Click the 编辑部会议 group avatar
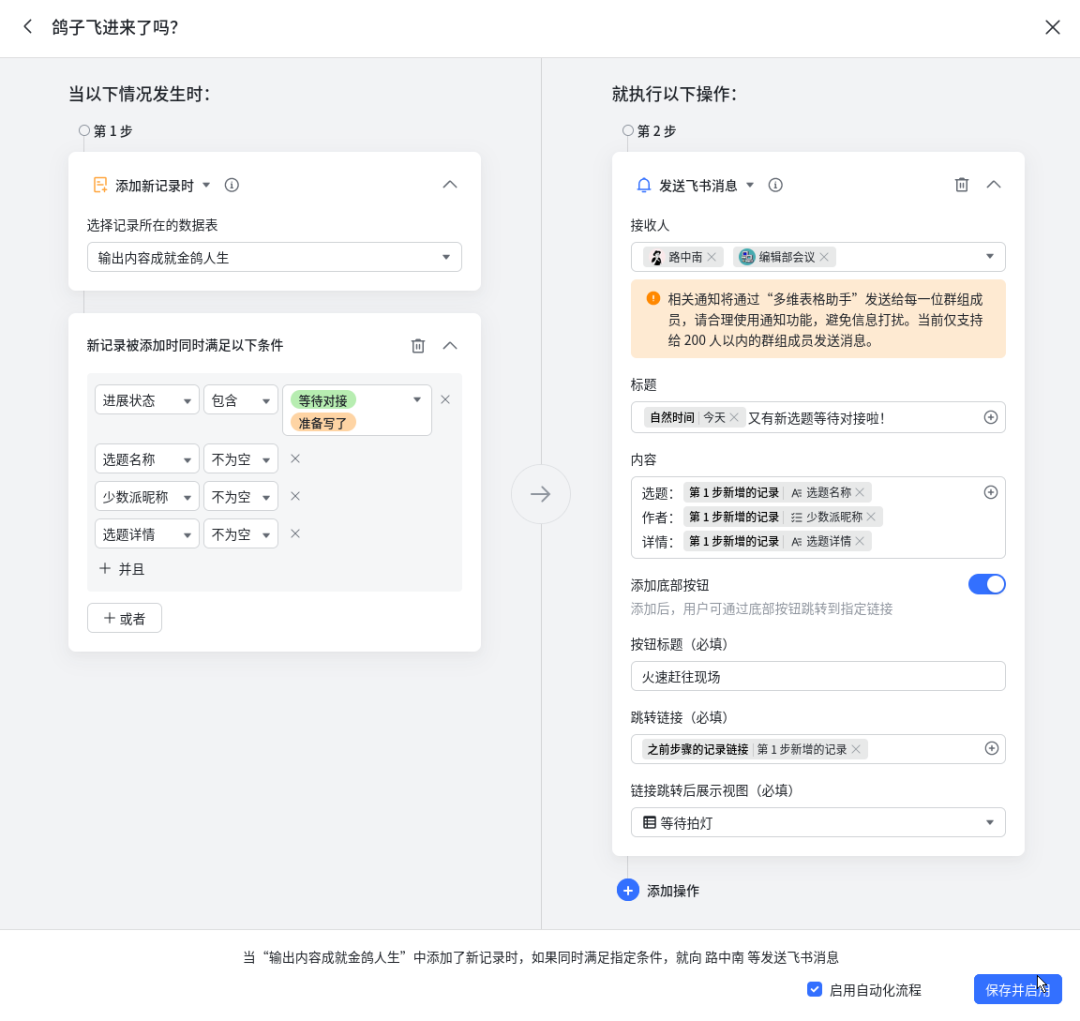This screenshot has width=1080, height=1021. (747, 257)
